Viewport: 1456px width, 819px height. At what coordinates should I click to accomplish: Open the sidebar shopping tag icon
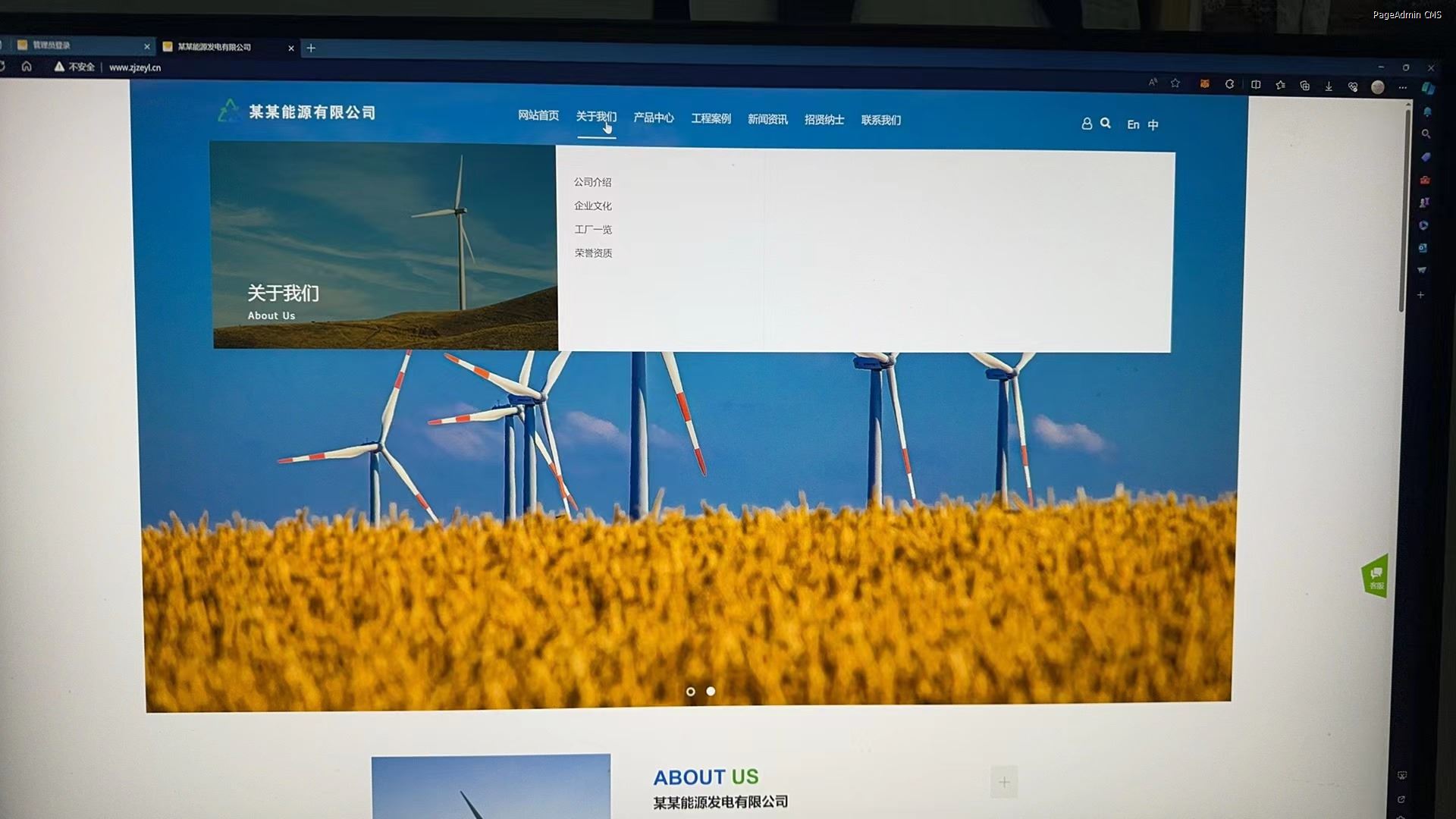point(1426,157)
